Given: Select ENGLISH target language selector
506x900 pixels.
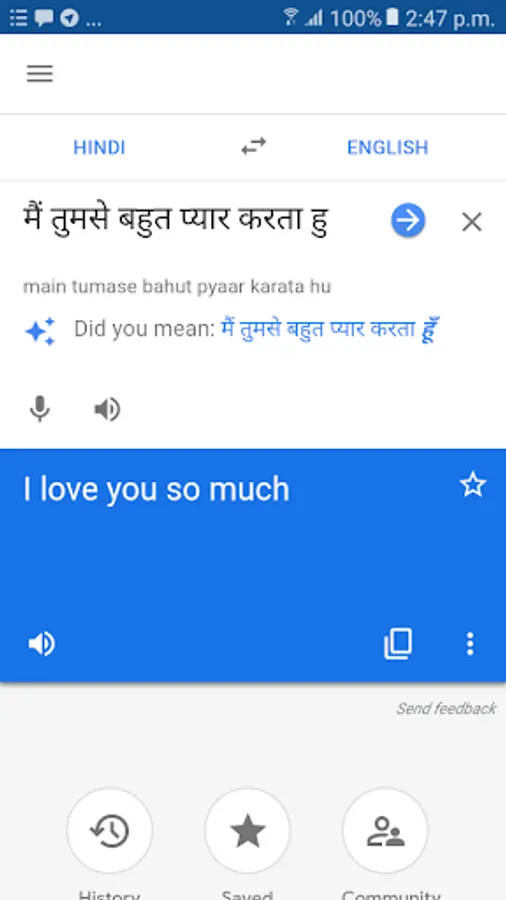Looking at the screenshot, I should click(388, 148).
